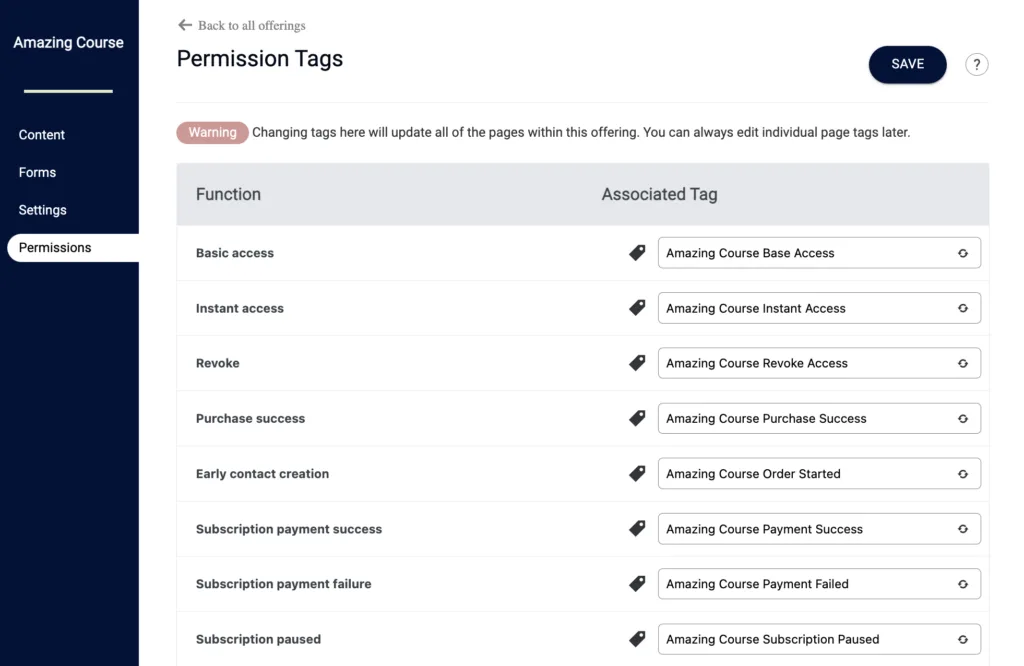Refresh the Amazing Course Payment Failed tag

[963, 584]
